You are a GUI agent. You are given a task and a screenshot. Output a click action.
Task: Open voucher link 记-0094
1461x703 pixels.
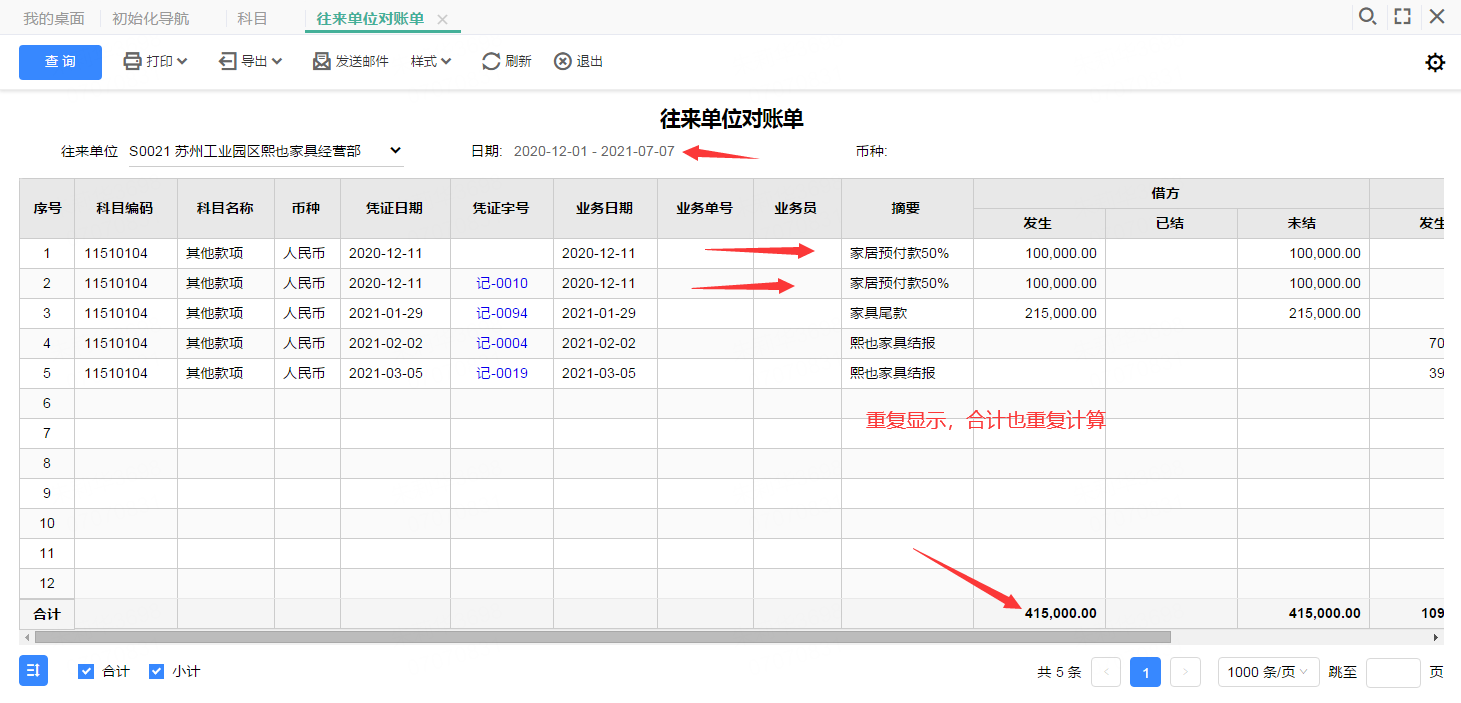(502, 313)
